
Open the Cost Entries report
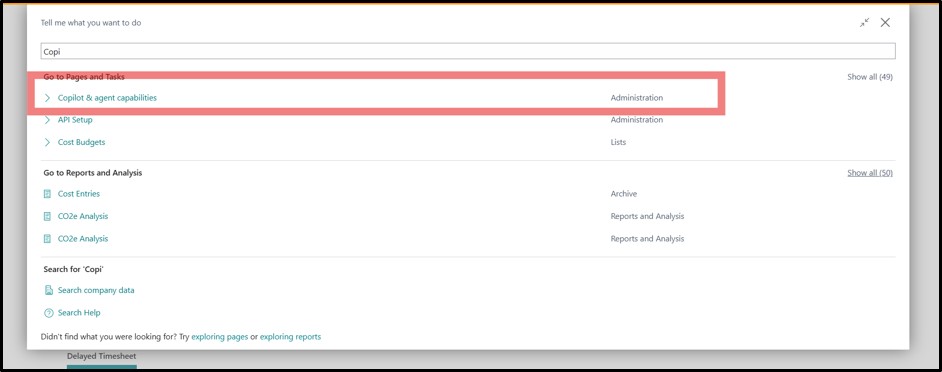tap(79, 194)
